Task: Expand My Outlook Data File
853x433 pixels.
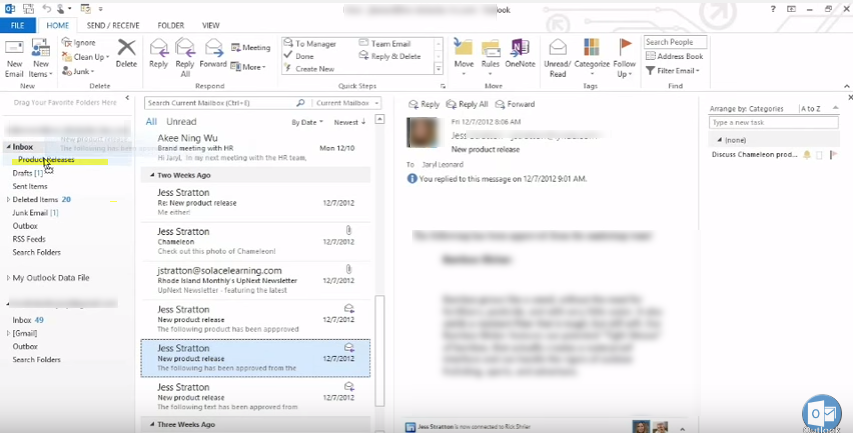Action: [8, 278]
